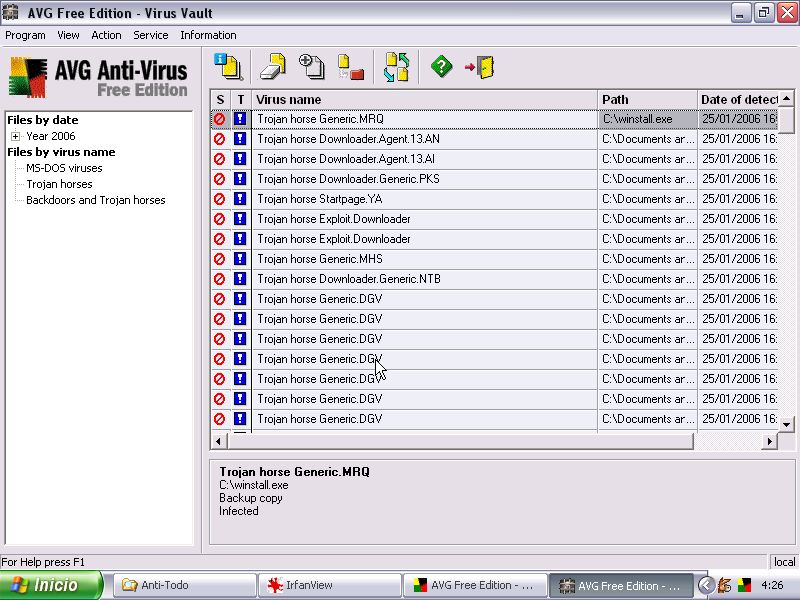Click the add file to vault icon

click(x=312, y=67)
